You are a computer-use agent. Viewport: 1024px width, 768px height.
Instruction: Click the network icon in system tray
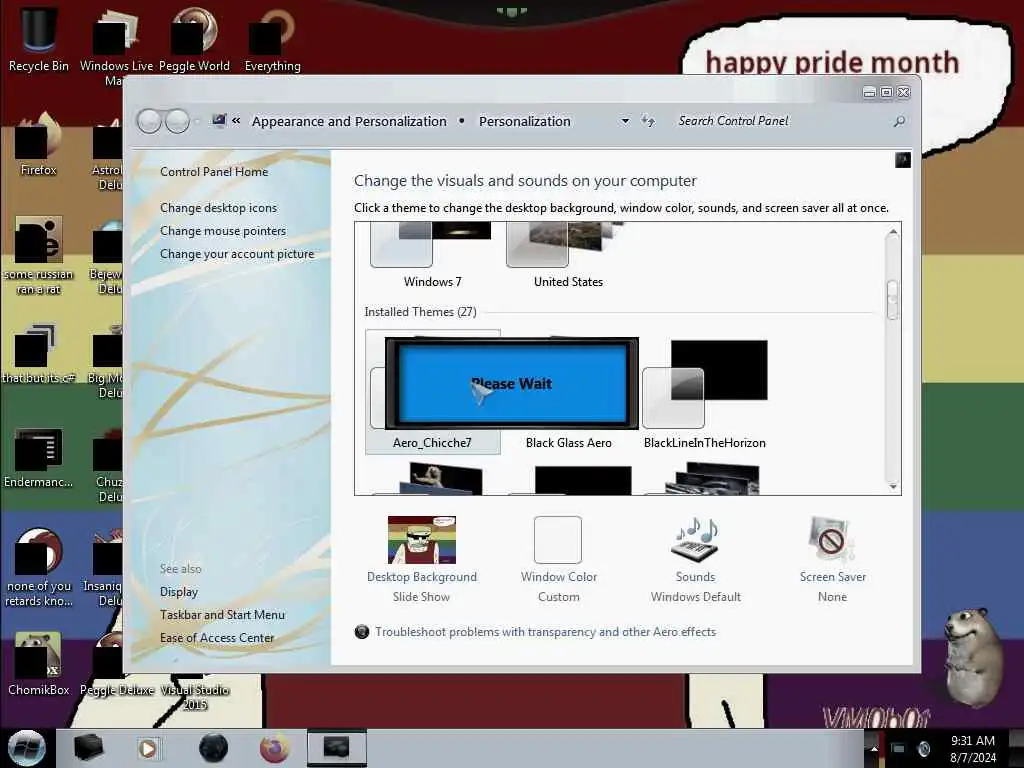[899, 749]
